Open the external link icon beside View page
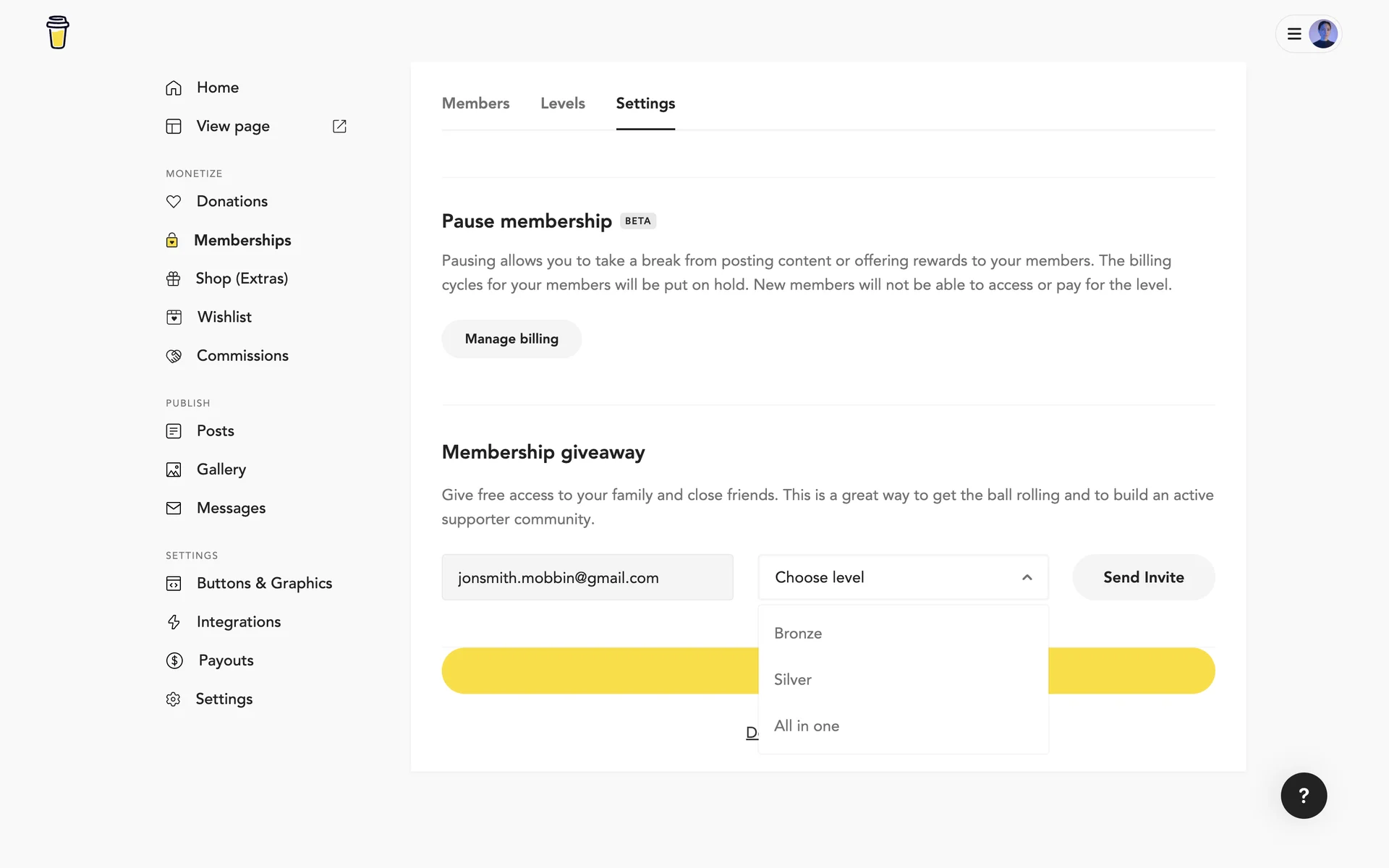 (339, 127)
